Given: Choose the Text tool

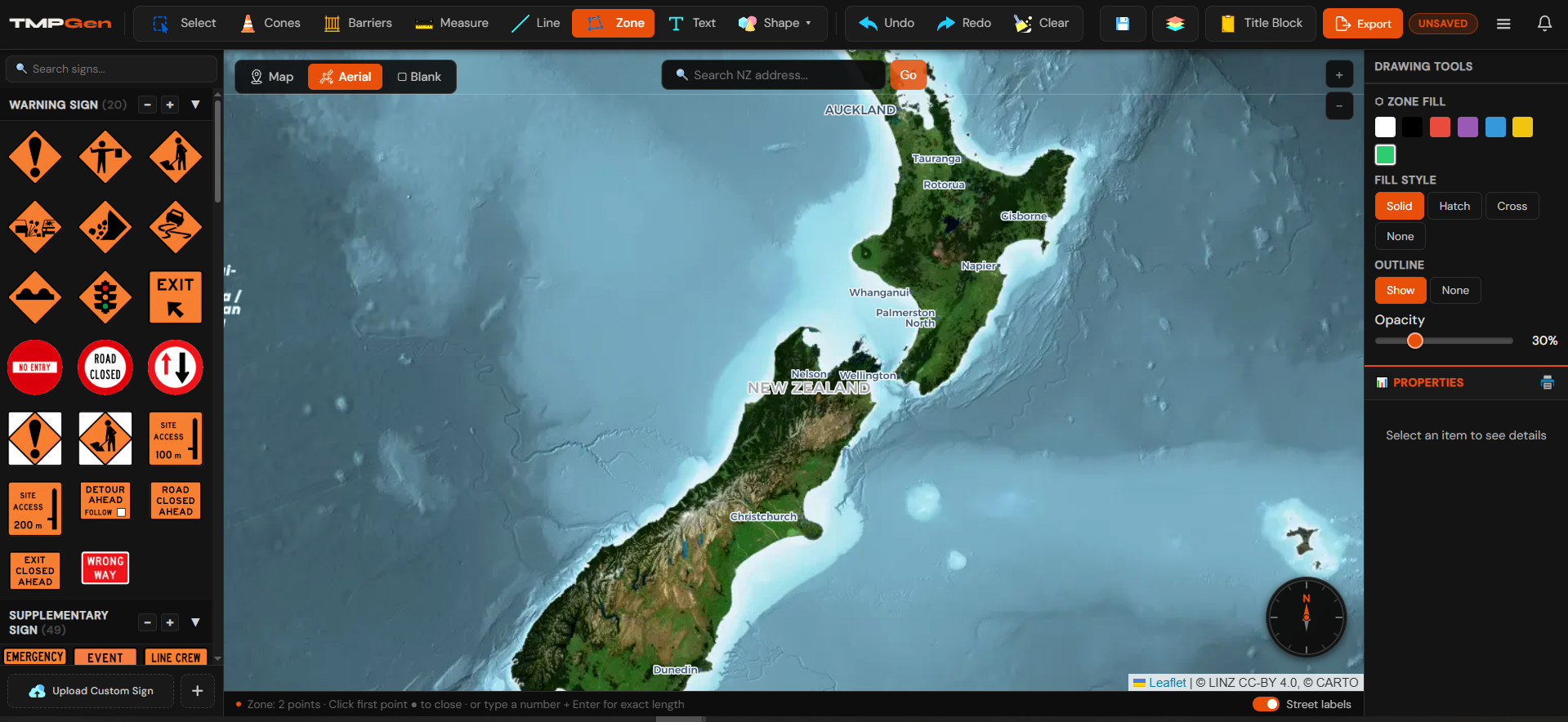Looking at the screenshot, I should (x=691, y=23).
